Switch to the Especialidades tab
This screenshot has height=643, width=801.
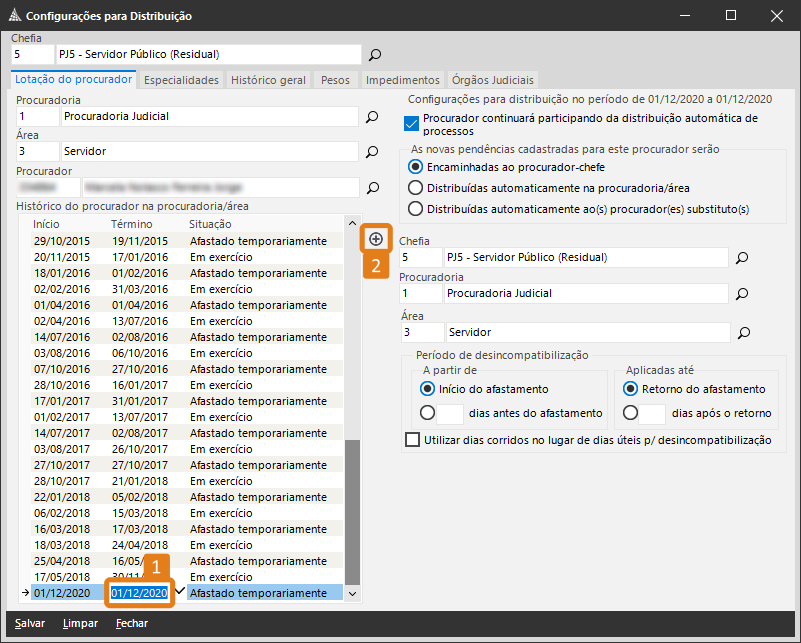pos(181,80)
